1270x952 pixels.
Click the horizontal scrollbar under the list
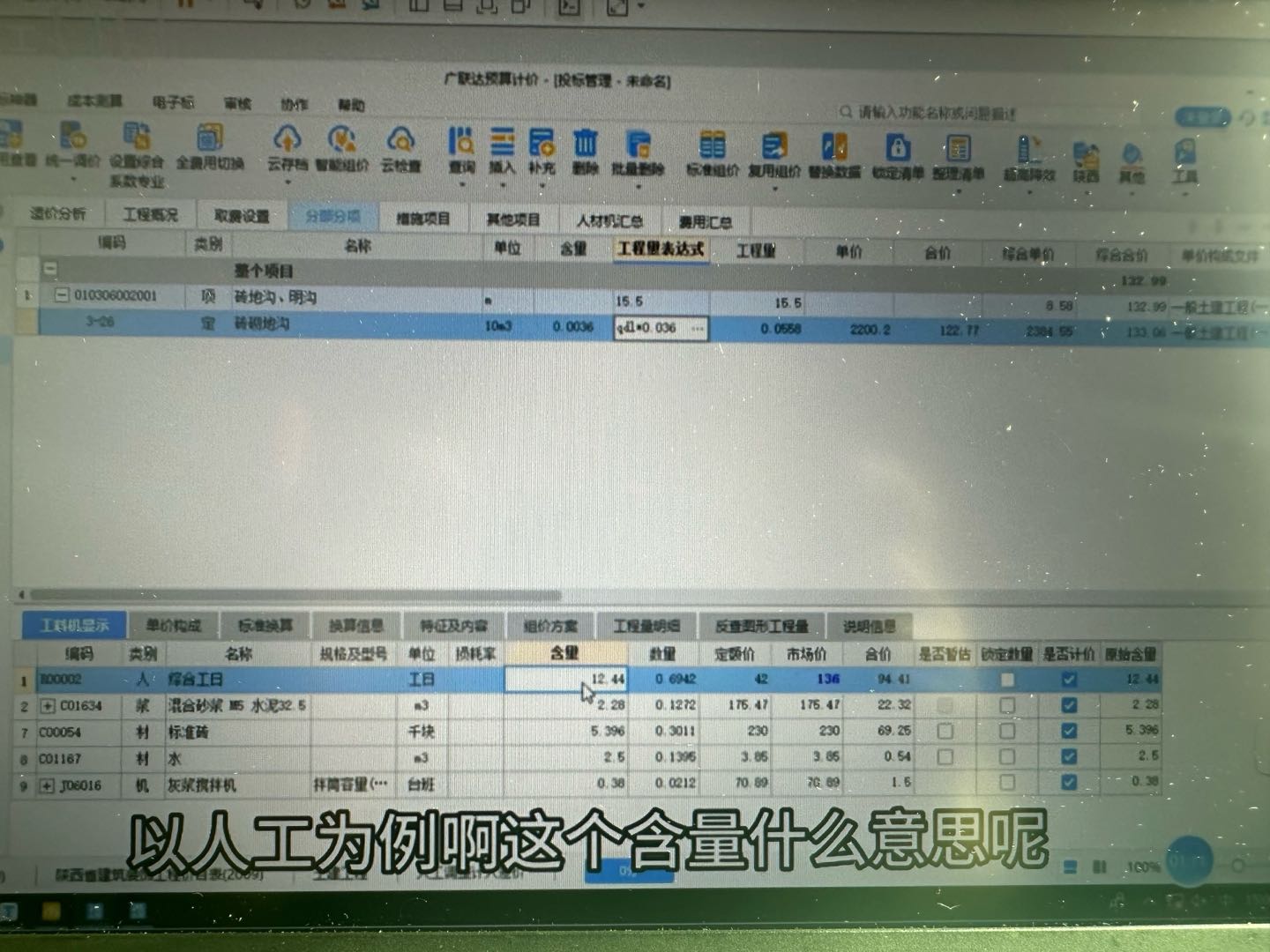(295, 595)
